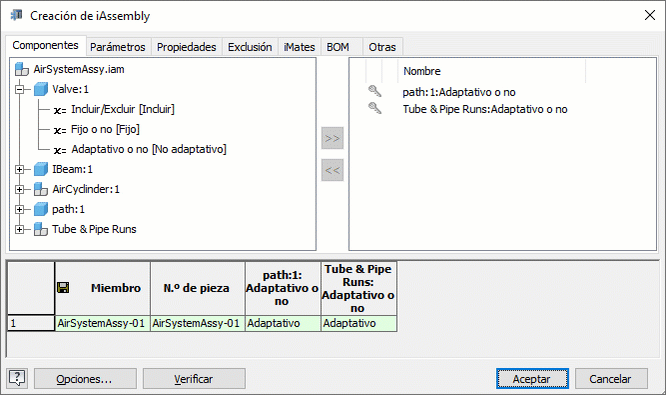Click the AirSystemAssy.iam assembly icon

21,69
